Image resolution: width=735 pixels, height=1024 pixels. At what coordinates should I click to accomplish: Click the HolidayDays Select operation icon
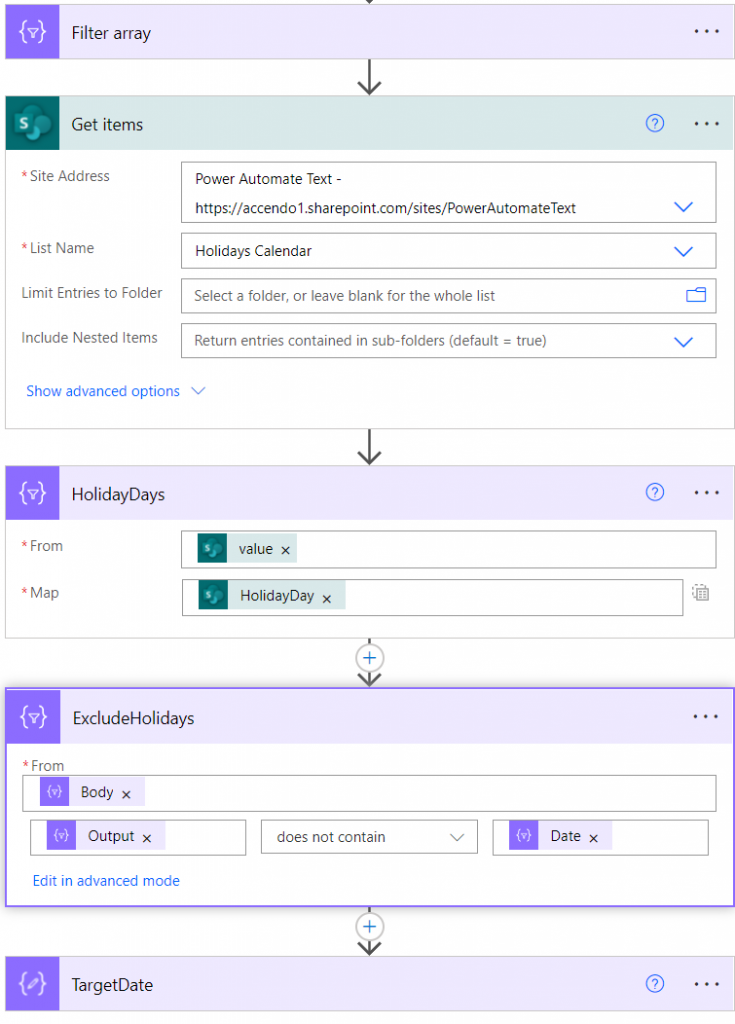pos(31,493)
